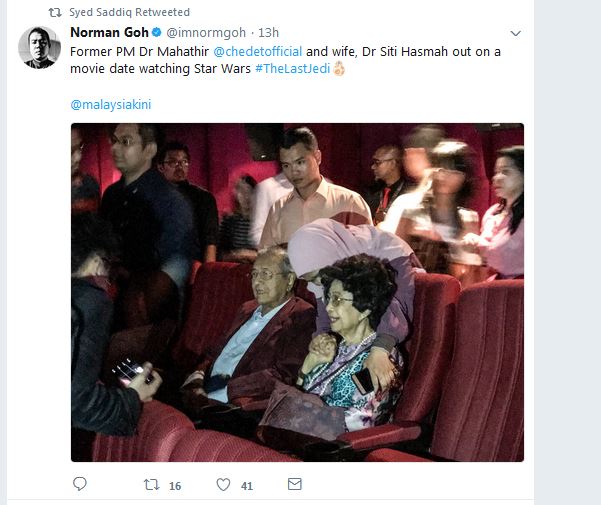Screen dimensions: 601x505
Task: Click the like count showing 41
Action: click(x=247, y=485)
